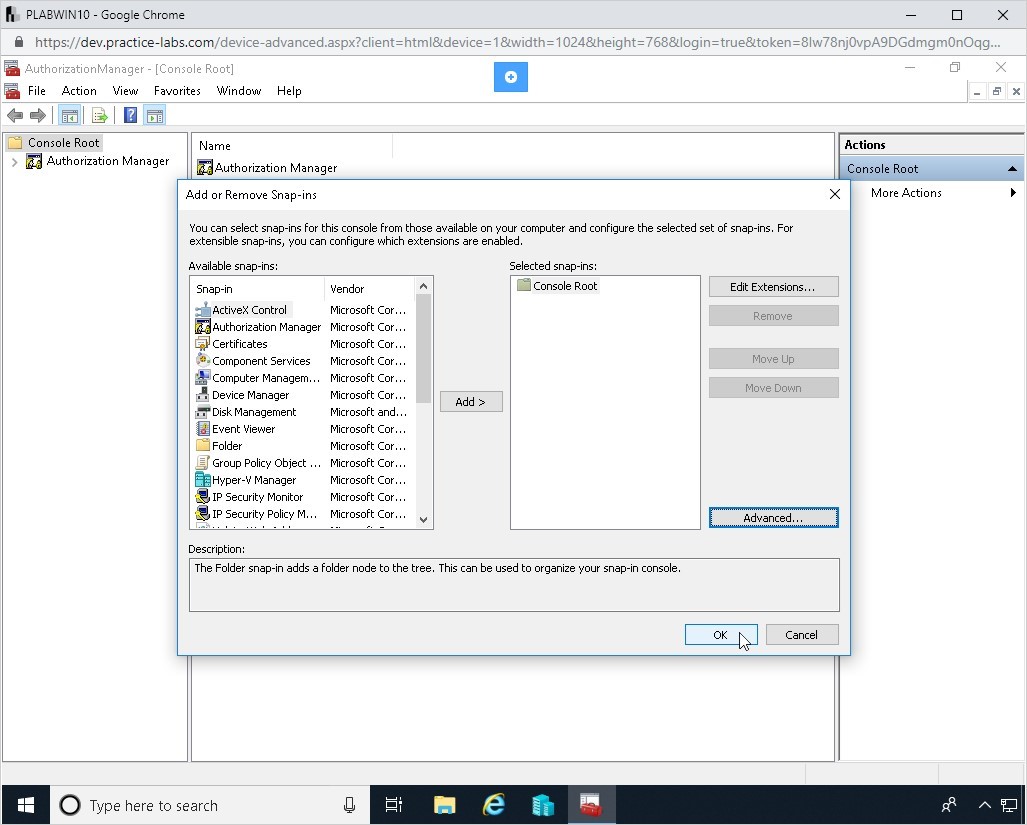This screenshot has height=825, width=1027.
Task: Click the Name column header in console
Action: tap(293, 145)
